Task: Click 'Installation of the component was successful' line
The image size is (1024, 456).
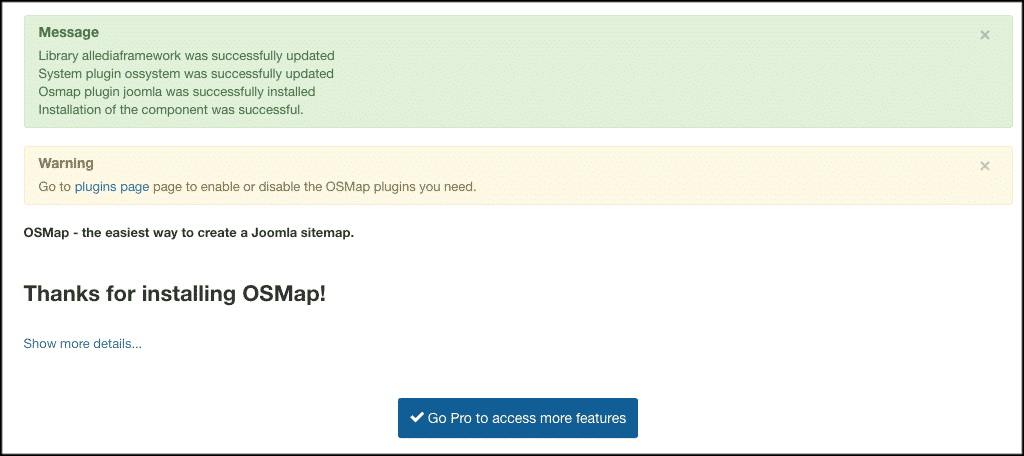Action: (x=171, y=109)
